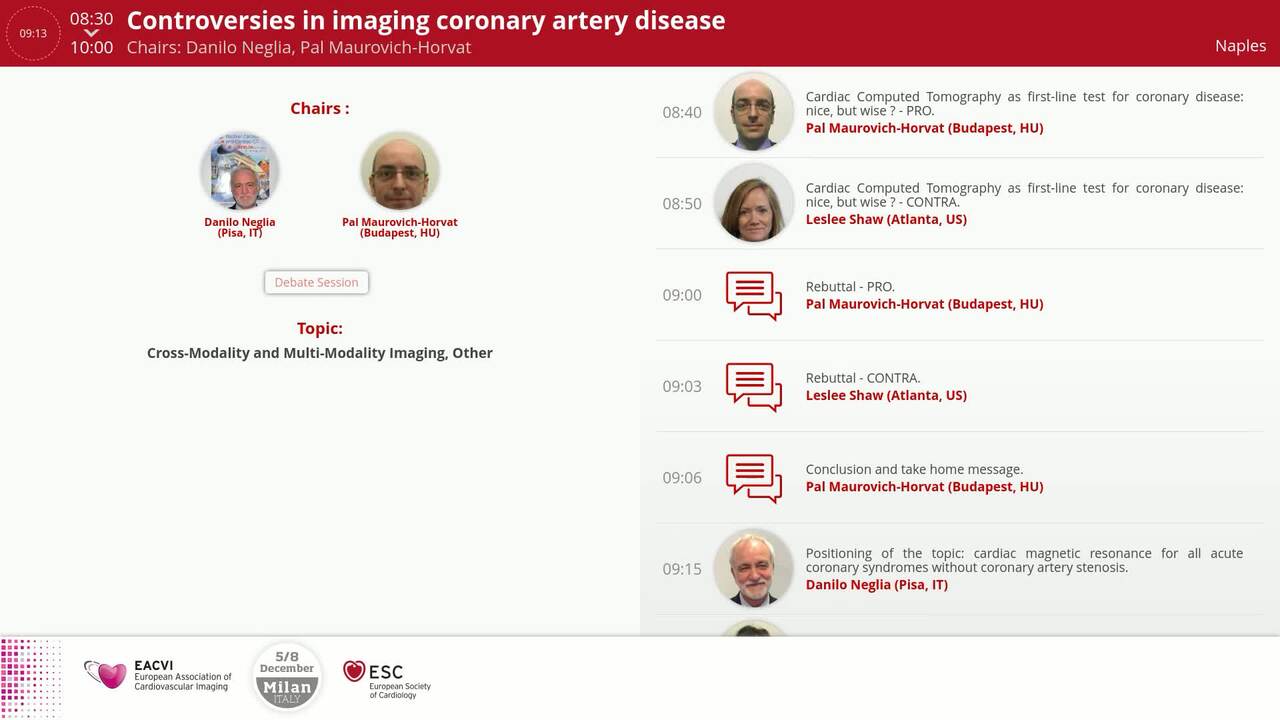The image size is (1280, 720).
Task: Click the 09:13 clock circle icon
Action: [33, 33]
